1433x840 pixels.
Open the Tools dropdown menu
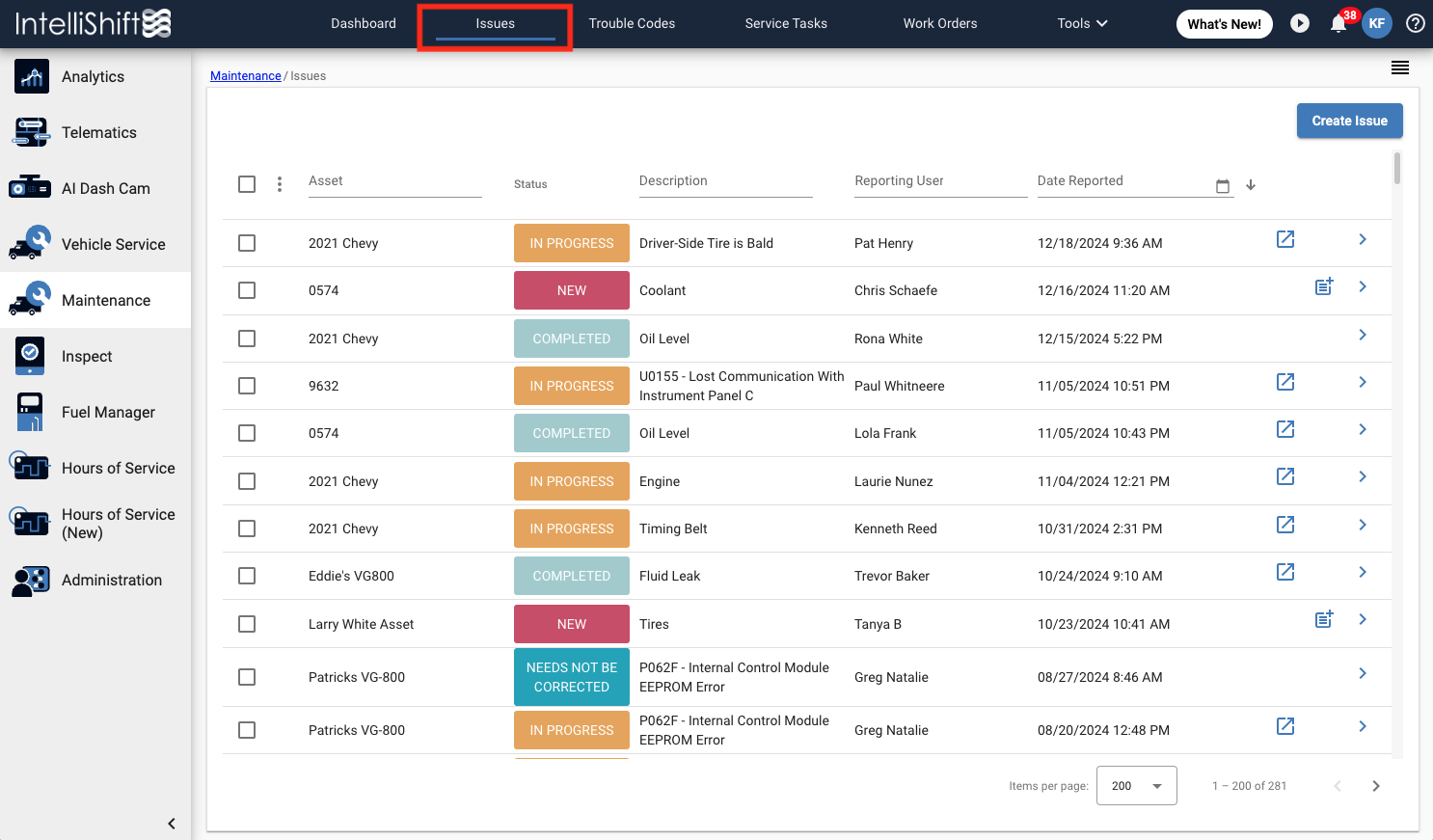pos(1082,23)
